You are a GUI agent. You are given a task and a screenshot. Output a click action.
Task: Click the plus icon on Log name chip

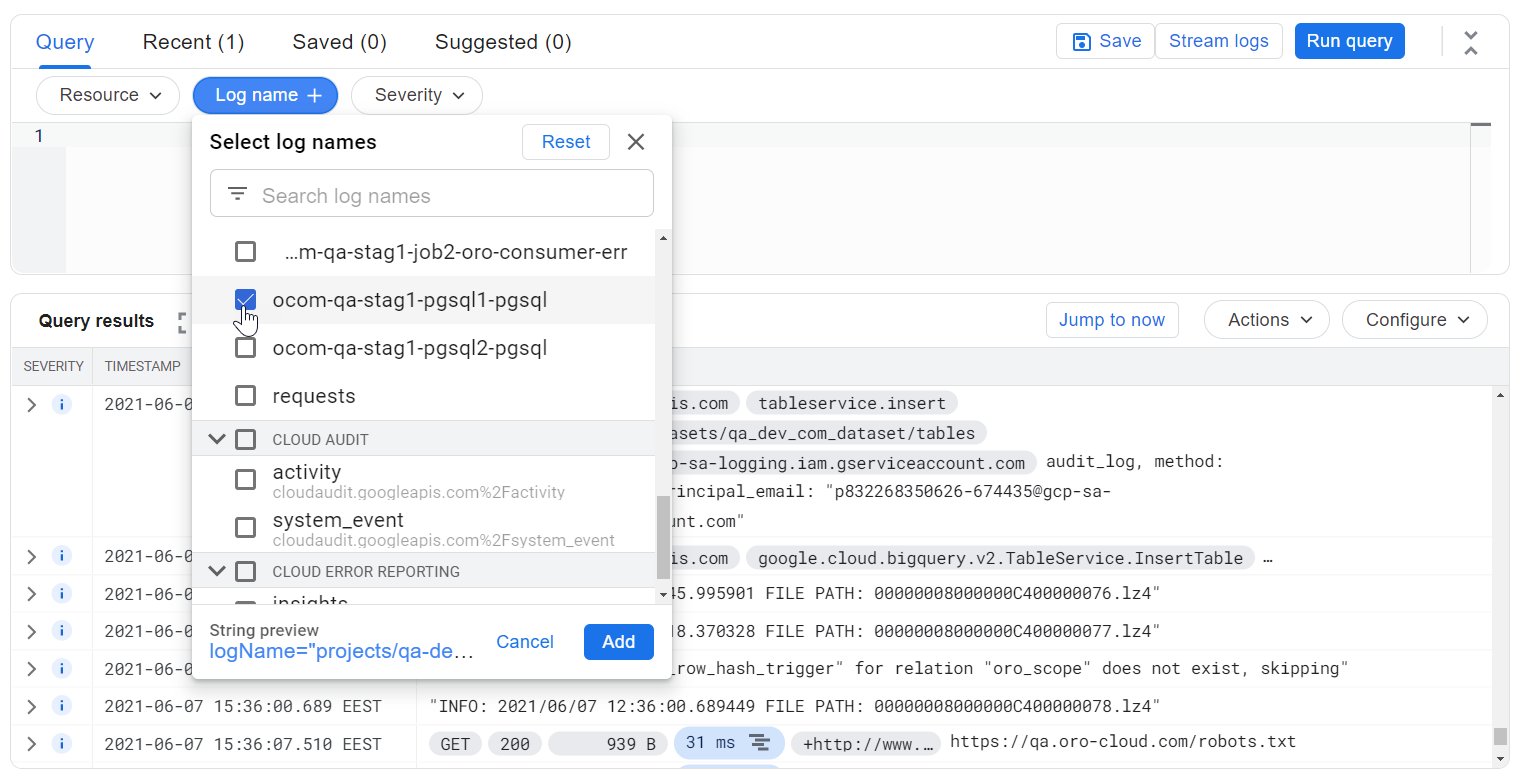[314, 96]
